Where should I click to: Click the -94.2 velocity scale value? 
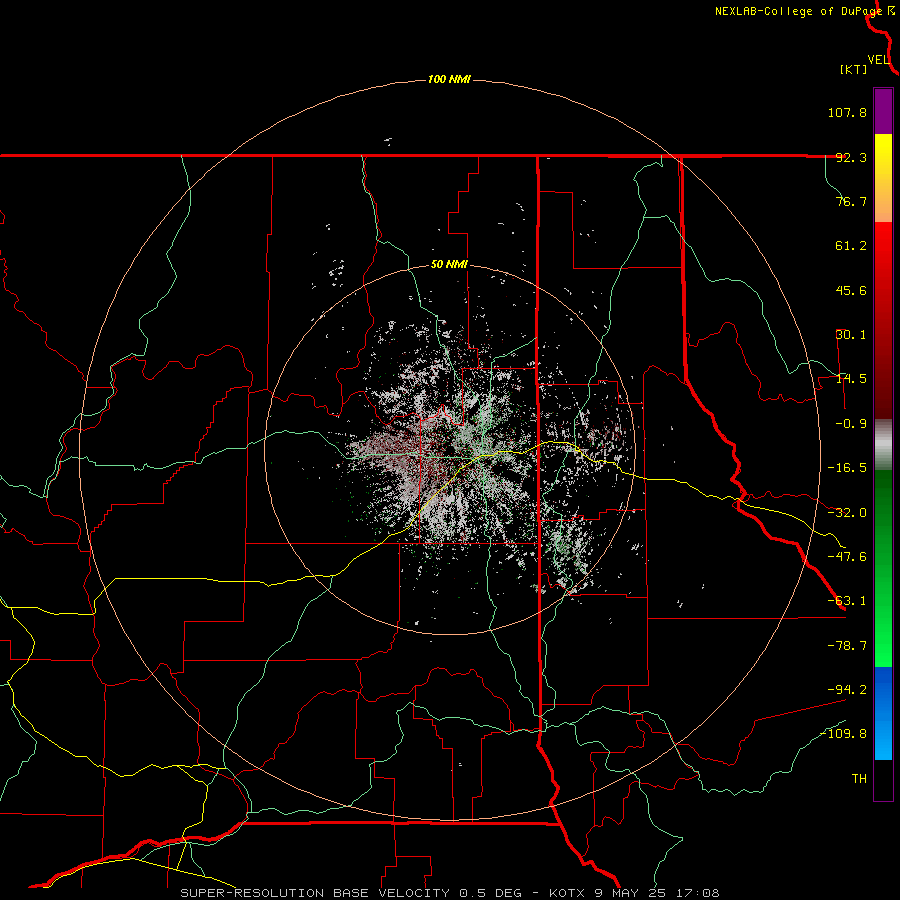click(x=847, y=689)
